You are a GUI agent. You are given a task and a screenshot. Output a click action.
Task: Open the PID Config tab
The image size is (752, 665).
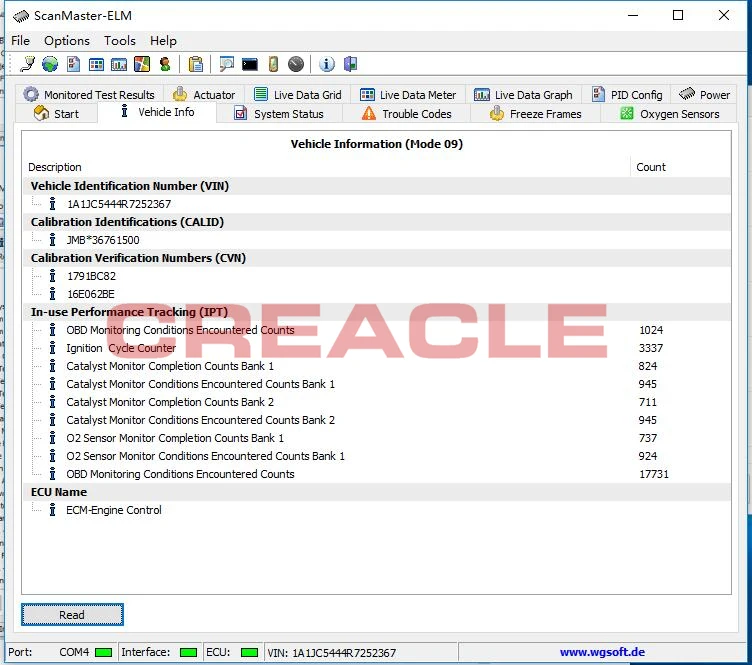(627, 94)
